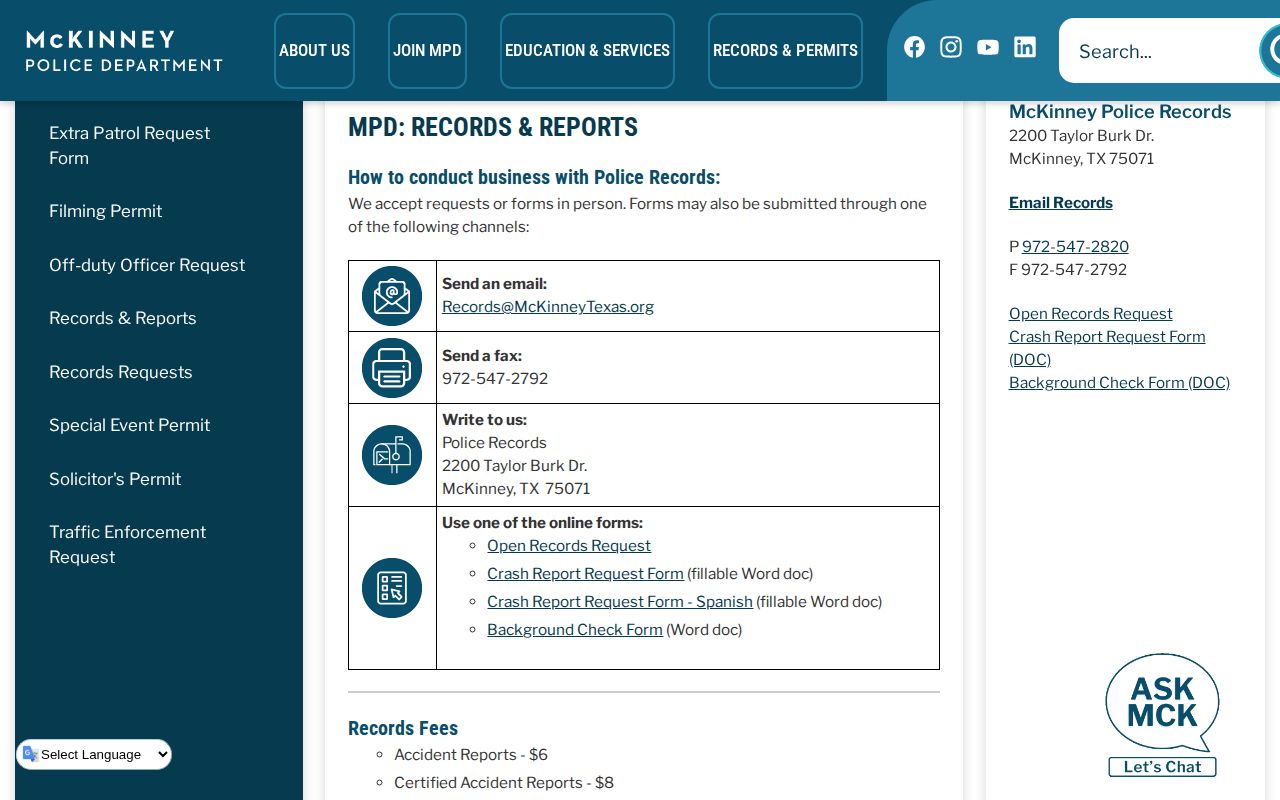This screenshot has height=800, width=1280.
Task: Open the Education & Services menu
Action: tap(587, 51)
